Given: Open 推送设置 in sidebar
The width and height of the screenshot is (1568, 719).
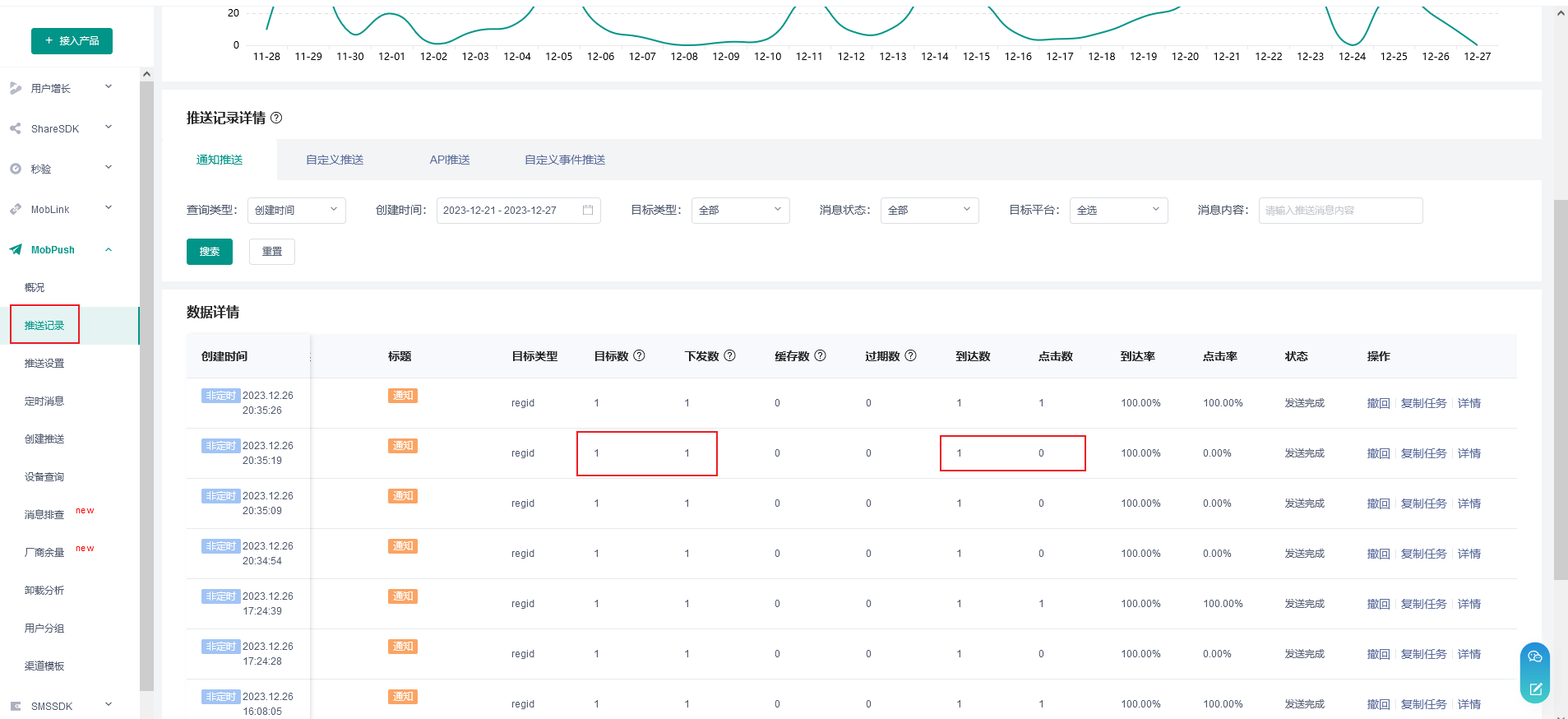Looking at the screenshot, I should [44, 363].
